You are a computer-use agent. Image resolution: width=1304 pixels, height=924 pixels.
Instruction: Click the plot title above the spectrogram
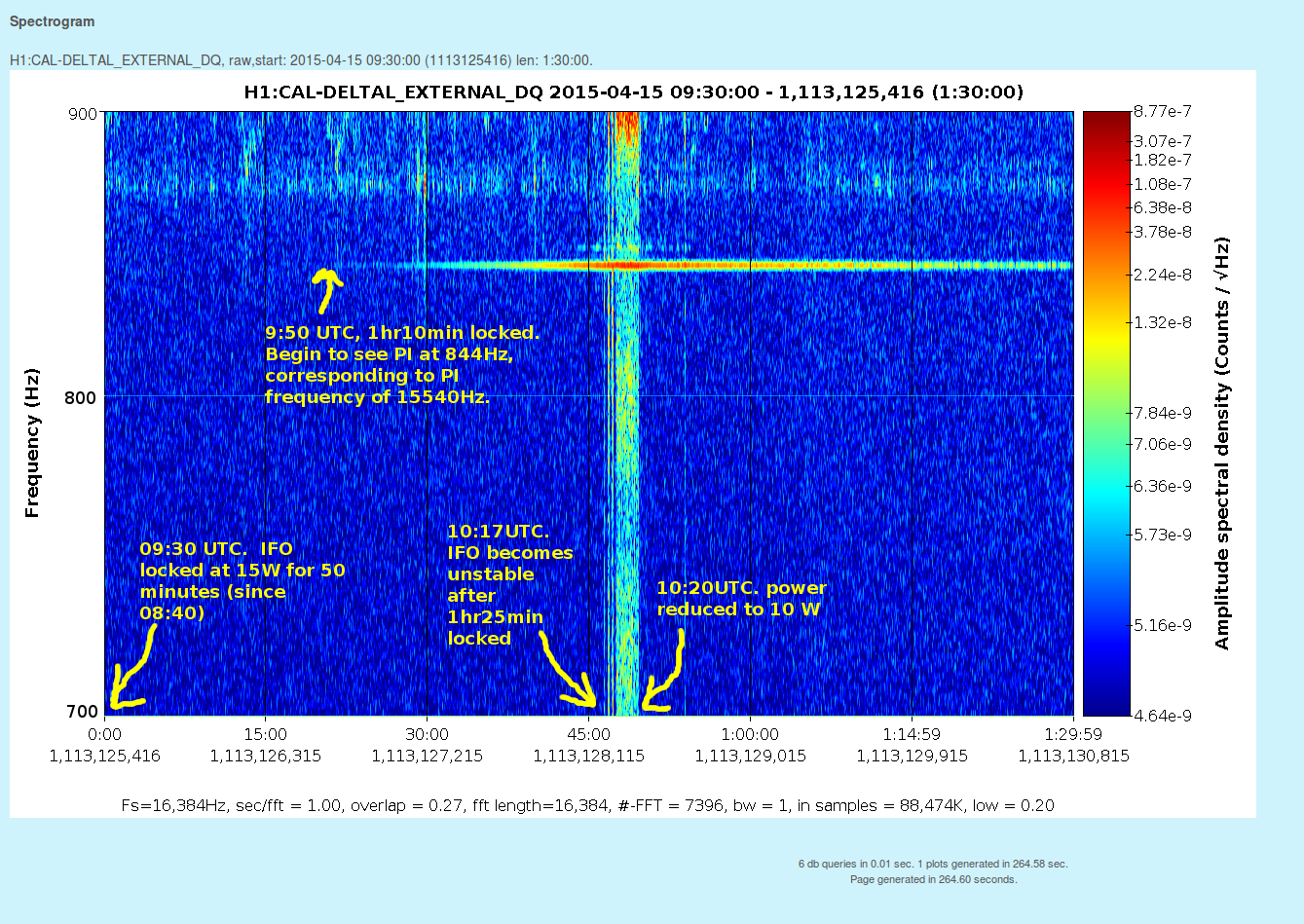click(x=633, y=92)
